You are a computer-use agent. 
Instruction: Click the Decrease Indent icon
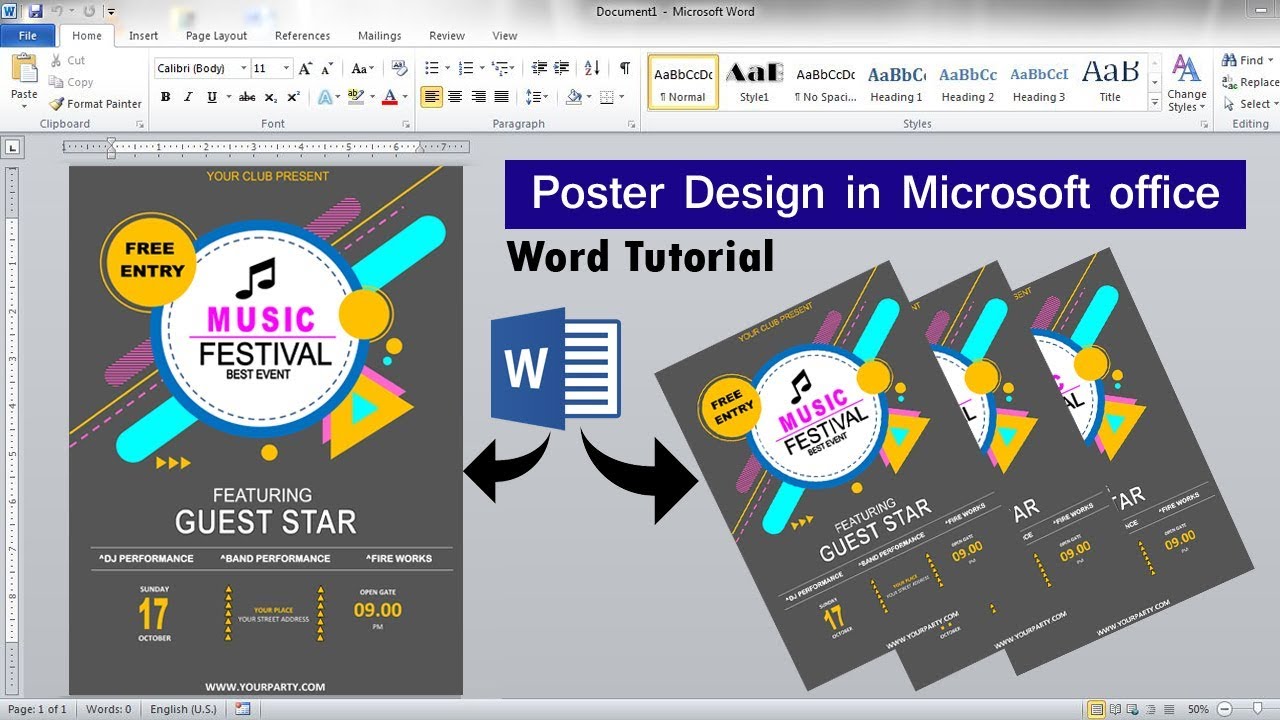tap(539, 68)
